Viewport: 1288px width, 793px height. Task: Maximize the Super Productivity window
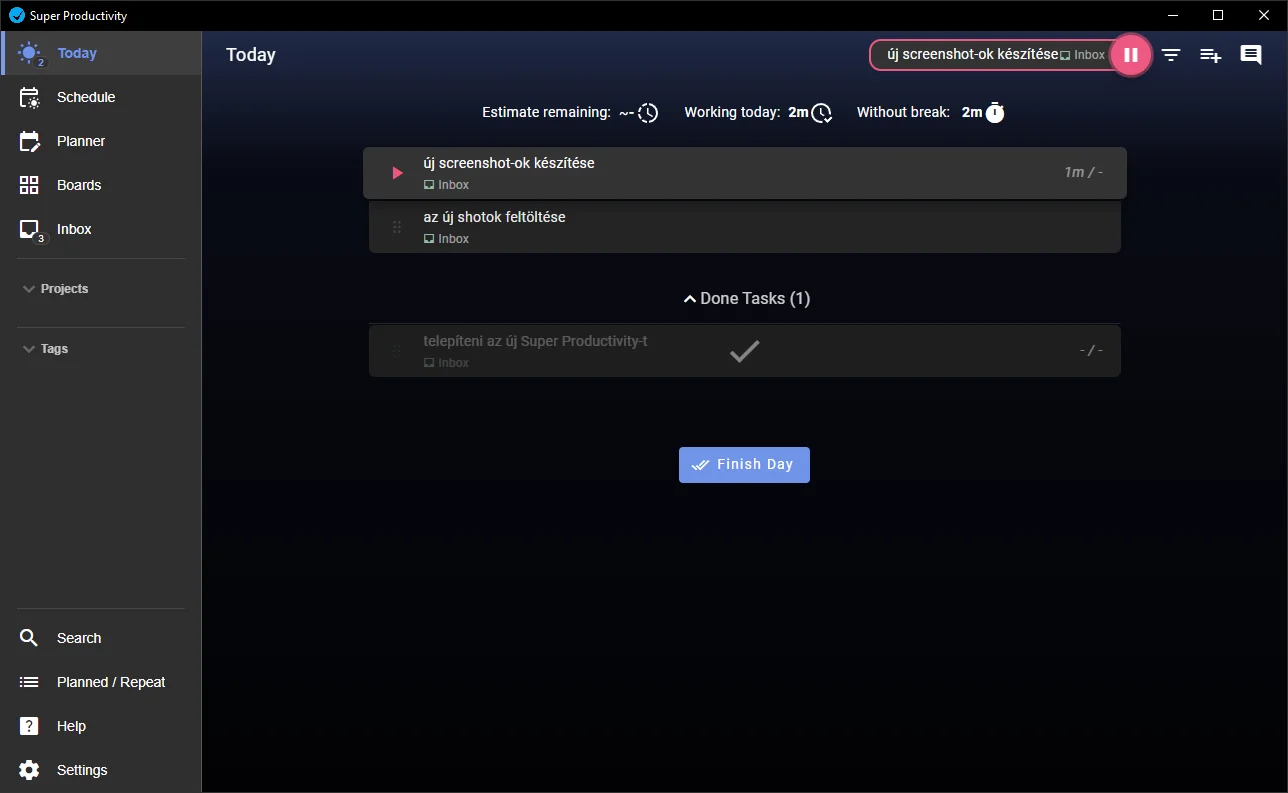click(1218, 15)
